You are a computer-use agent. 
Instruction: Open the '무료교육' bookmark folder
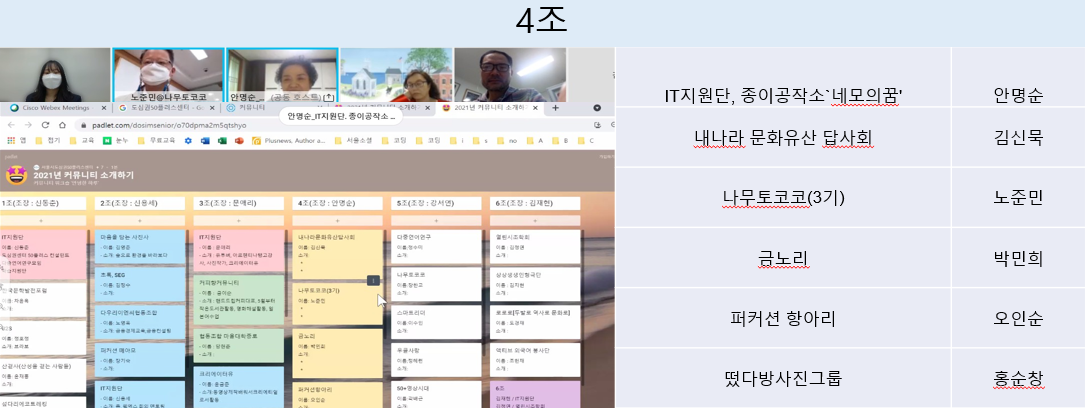coord(156,140)
